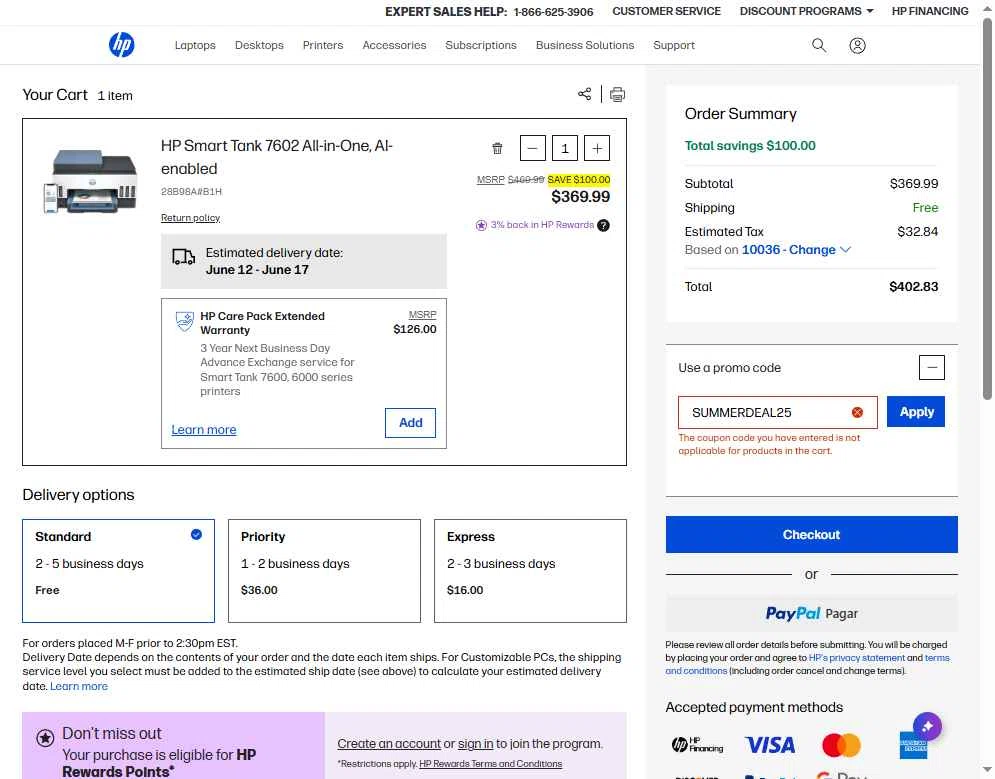The width and height of the screenshot is (995, 779).
Task: Open Learn more about delivery dates
Action: 79,686
